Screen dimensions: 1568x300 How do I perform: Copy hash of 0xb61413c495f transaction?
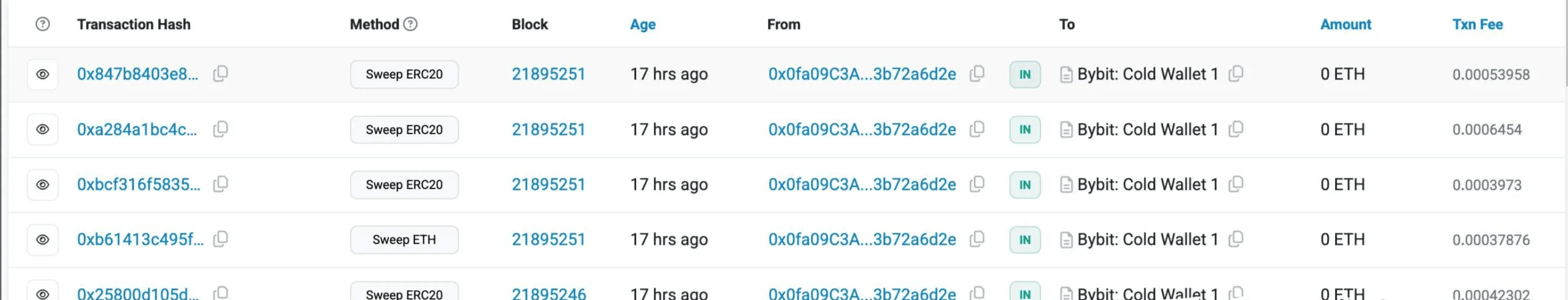tap(220, 239)
